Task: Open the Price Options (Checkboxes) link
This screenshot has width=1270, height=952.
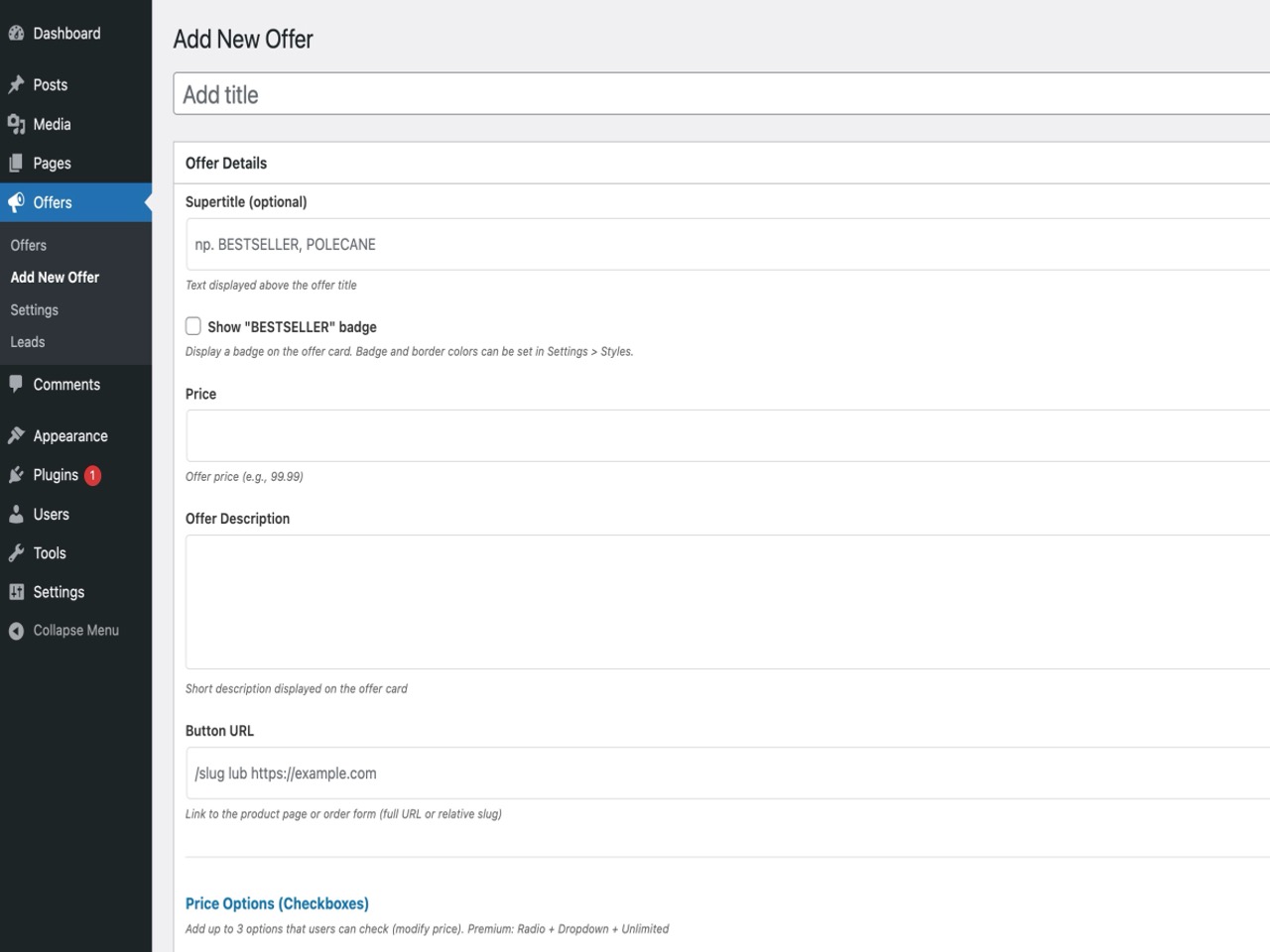Action: 277,903
